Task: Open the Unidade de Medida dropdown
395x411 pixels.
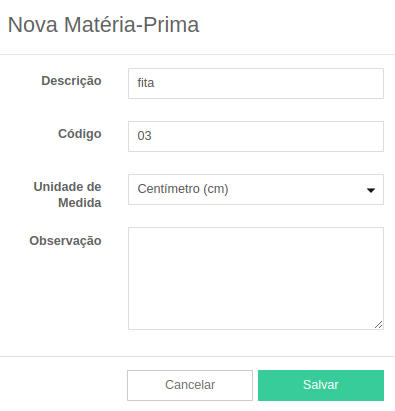Action: [256, 189]
